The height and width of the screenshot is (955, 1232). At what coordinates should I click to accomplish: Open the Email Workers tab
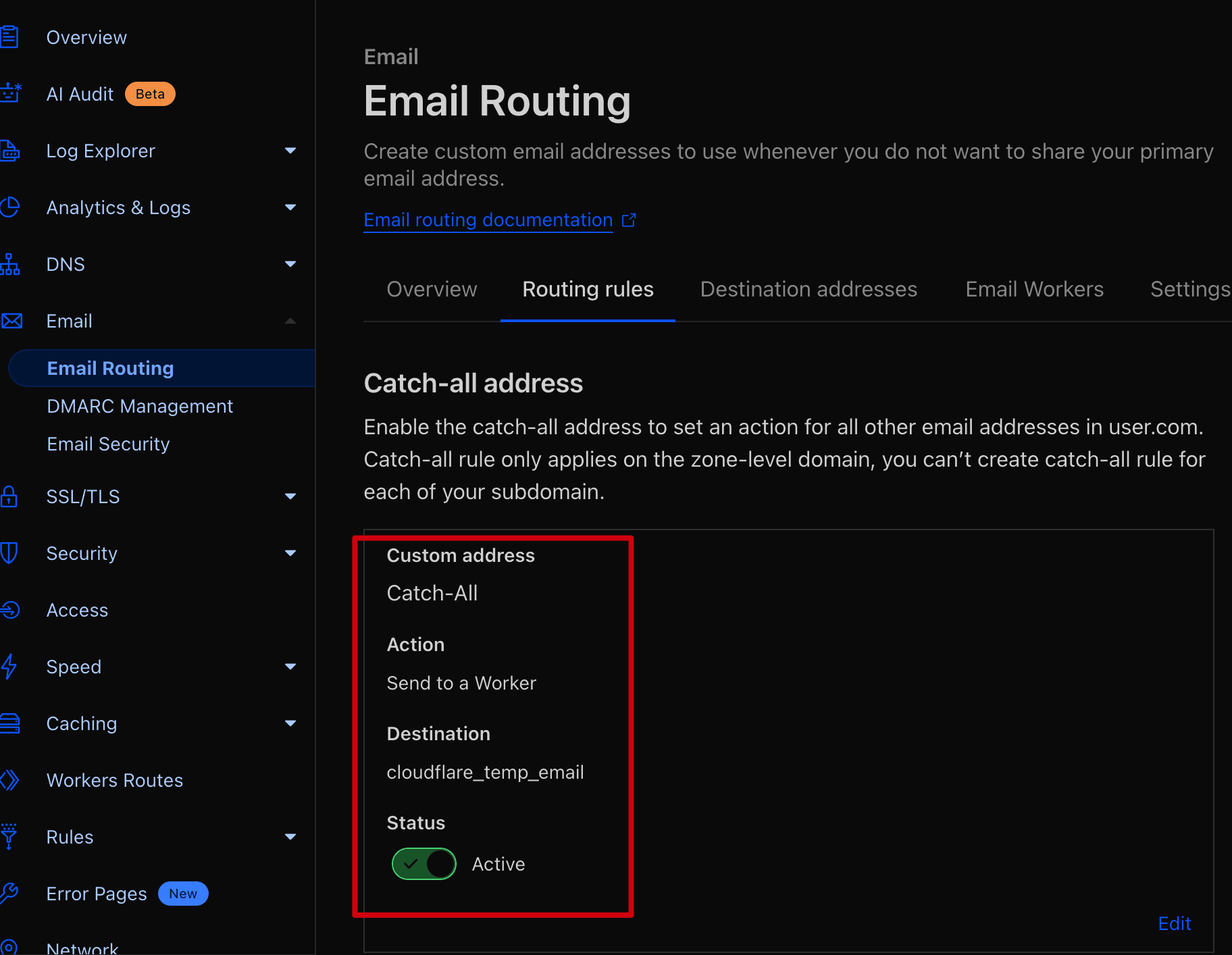pyautogui.click(x=1033, y=289)
